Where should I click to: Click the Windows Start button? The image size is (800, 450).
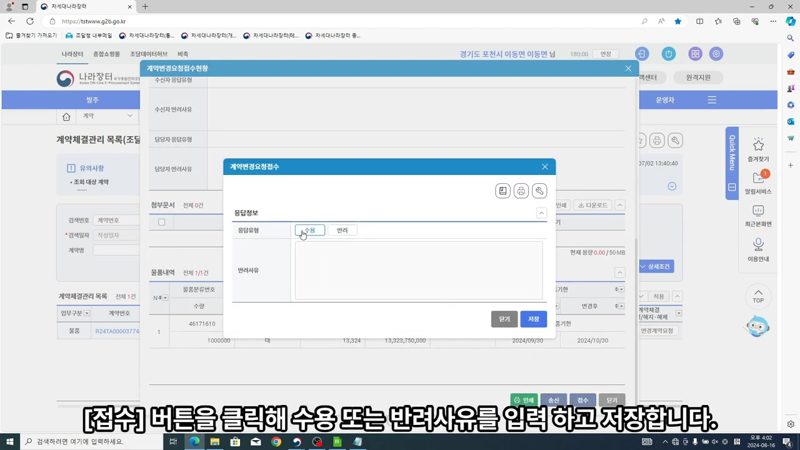coord(9,441)
